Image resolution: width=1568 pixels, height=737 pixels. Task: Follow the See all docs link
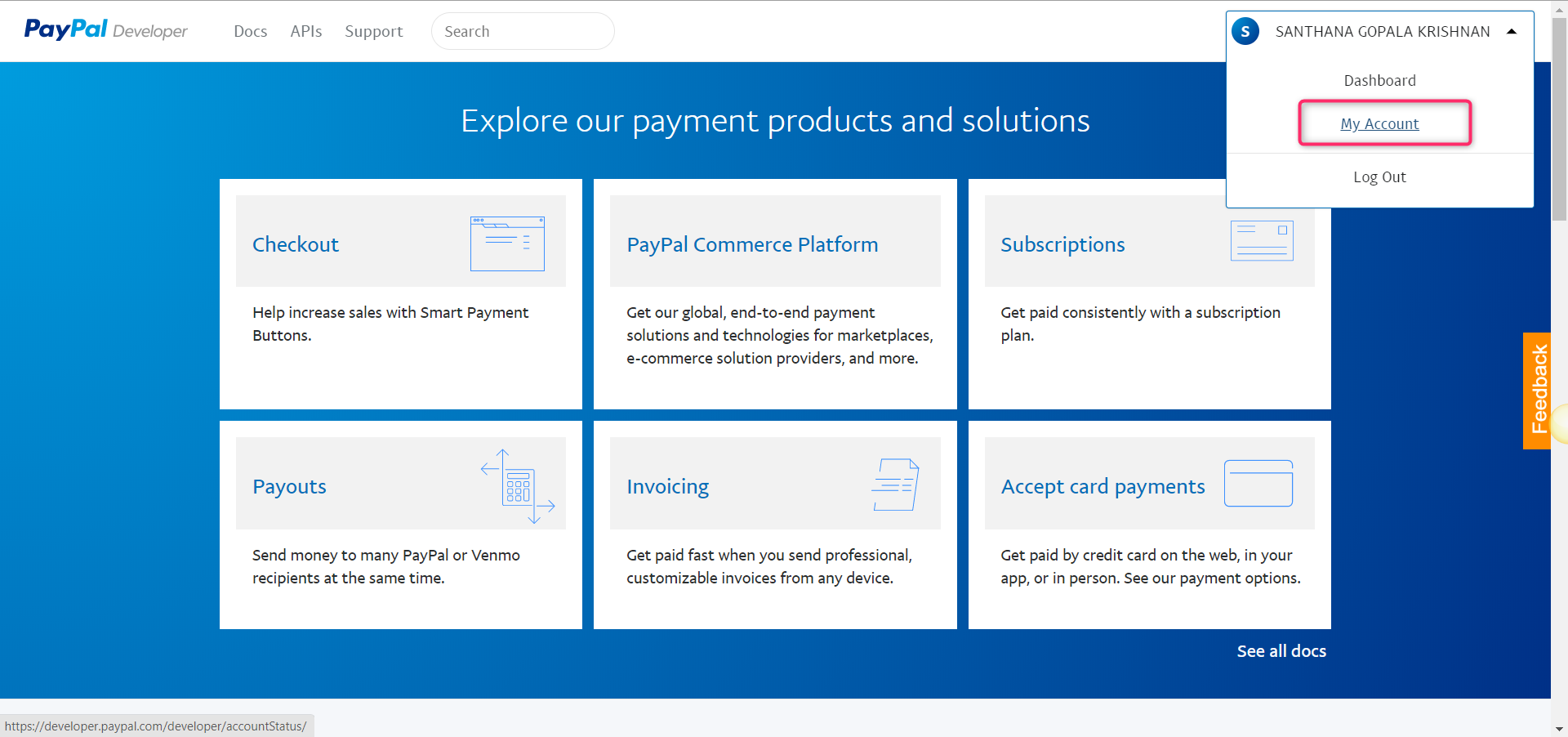[1281, 651]
